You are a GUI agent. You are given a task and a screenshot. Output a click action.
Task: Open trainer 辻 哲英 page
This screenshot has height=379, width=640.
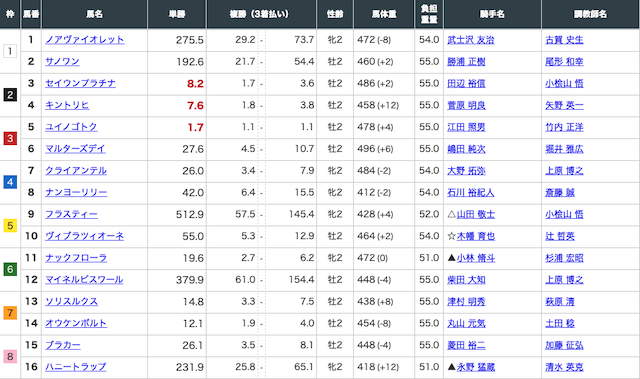pos(560,236)
